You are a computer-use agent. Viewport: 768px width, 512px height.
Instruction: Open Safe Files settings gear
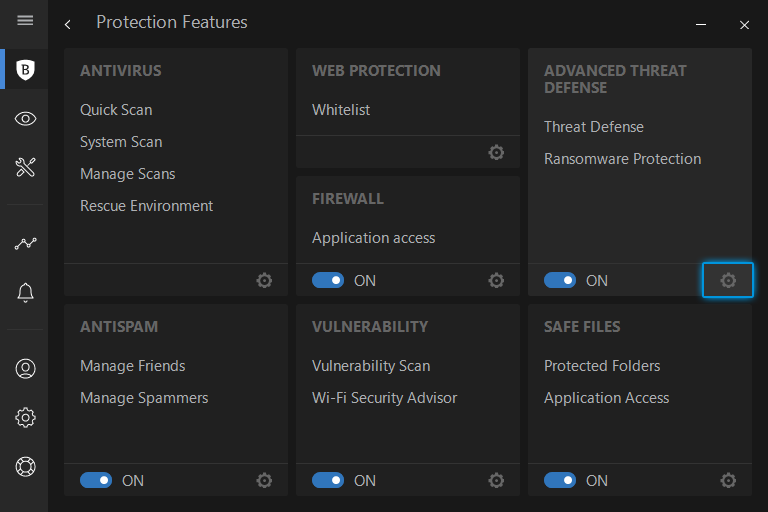(x=728, y=481)
